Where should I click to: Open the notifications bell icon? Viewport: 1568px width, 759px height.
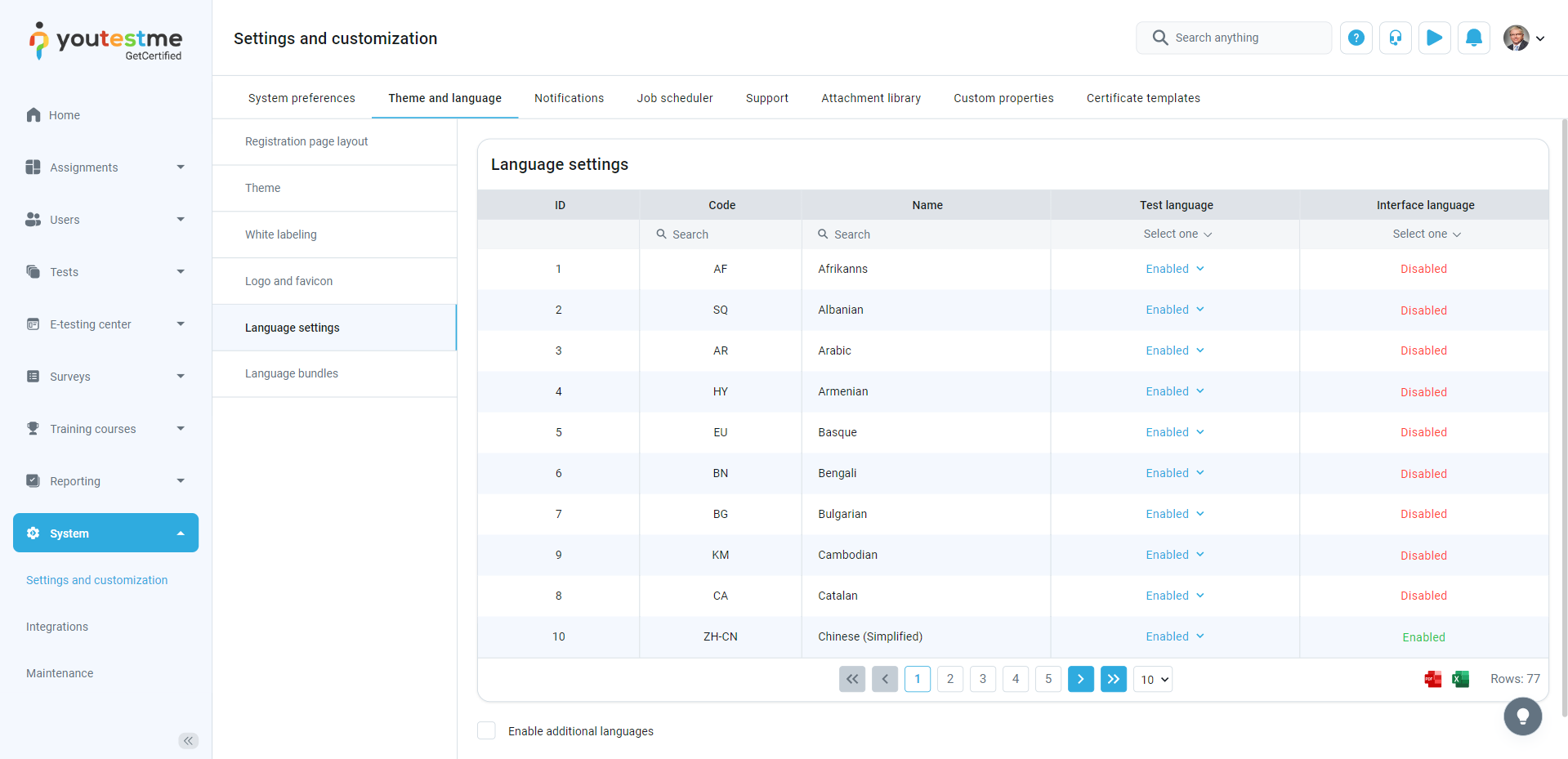tap(1473, 38)
